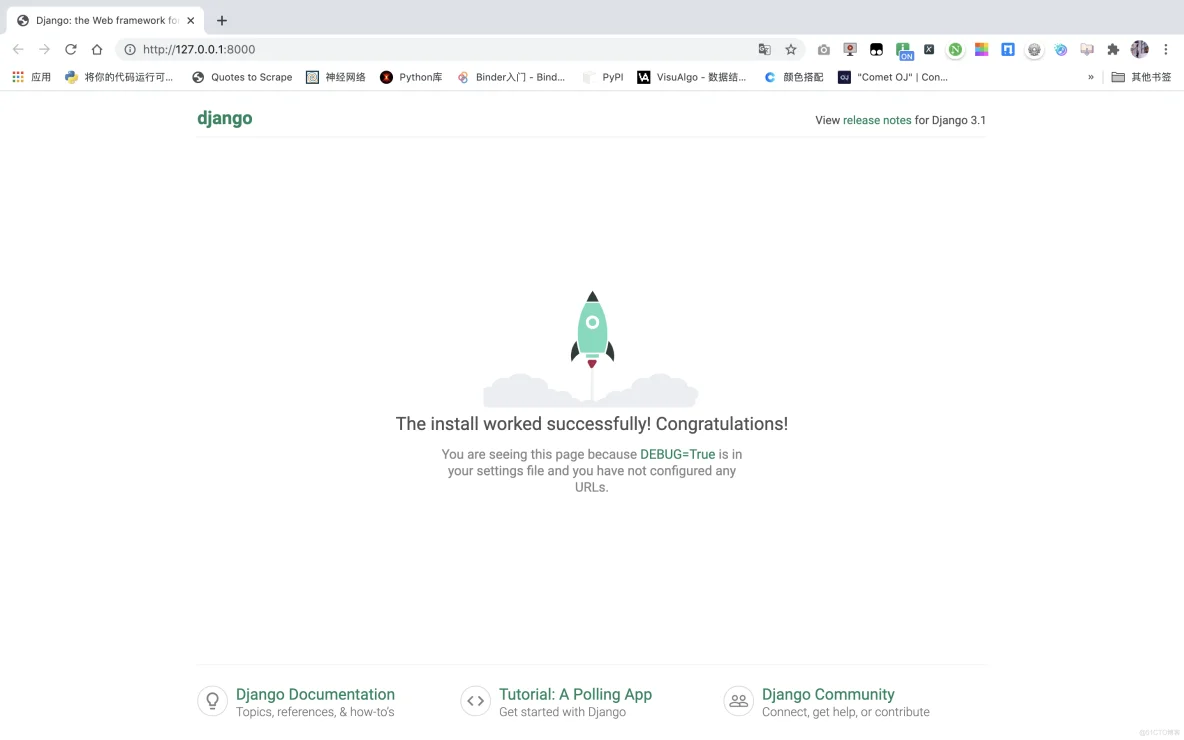Viewport: 1184px width, 740px height.
Task: Open the PyPI bookmark
Action: point(603,77)
